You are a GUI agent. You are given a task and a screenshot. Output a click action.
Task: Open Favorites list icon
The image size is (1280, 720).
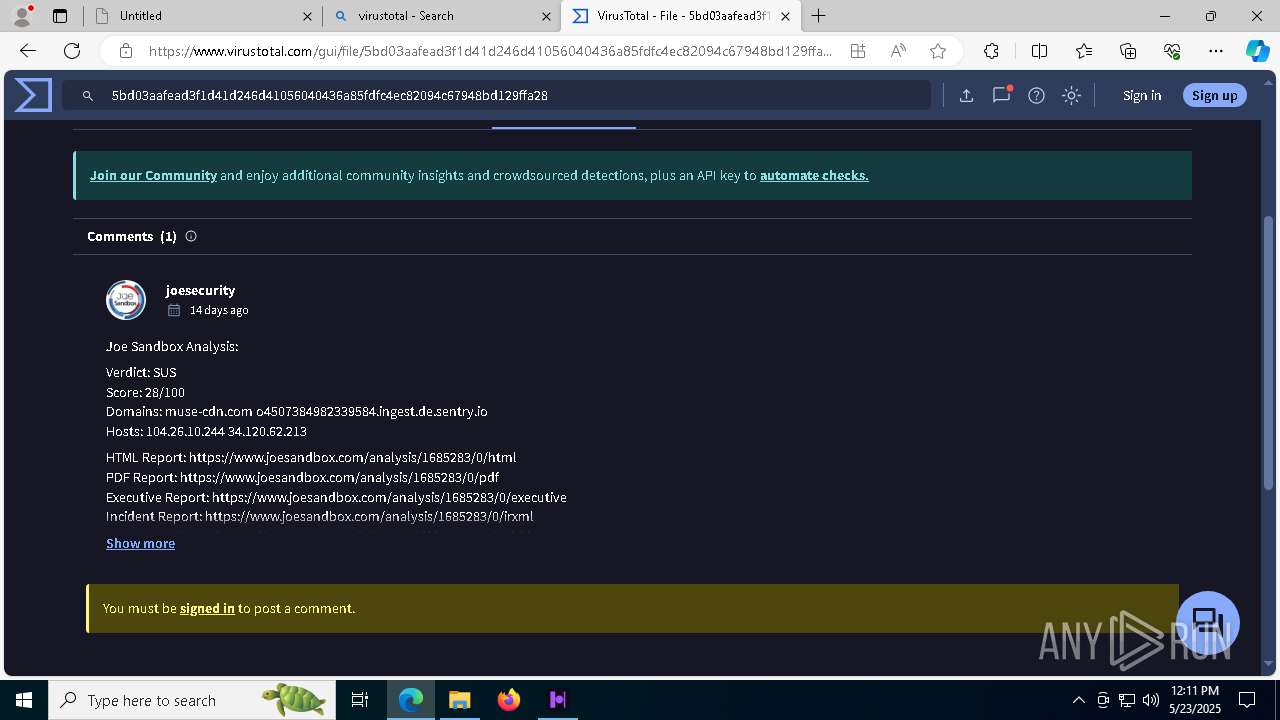tap(1084, 51)
